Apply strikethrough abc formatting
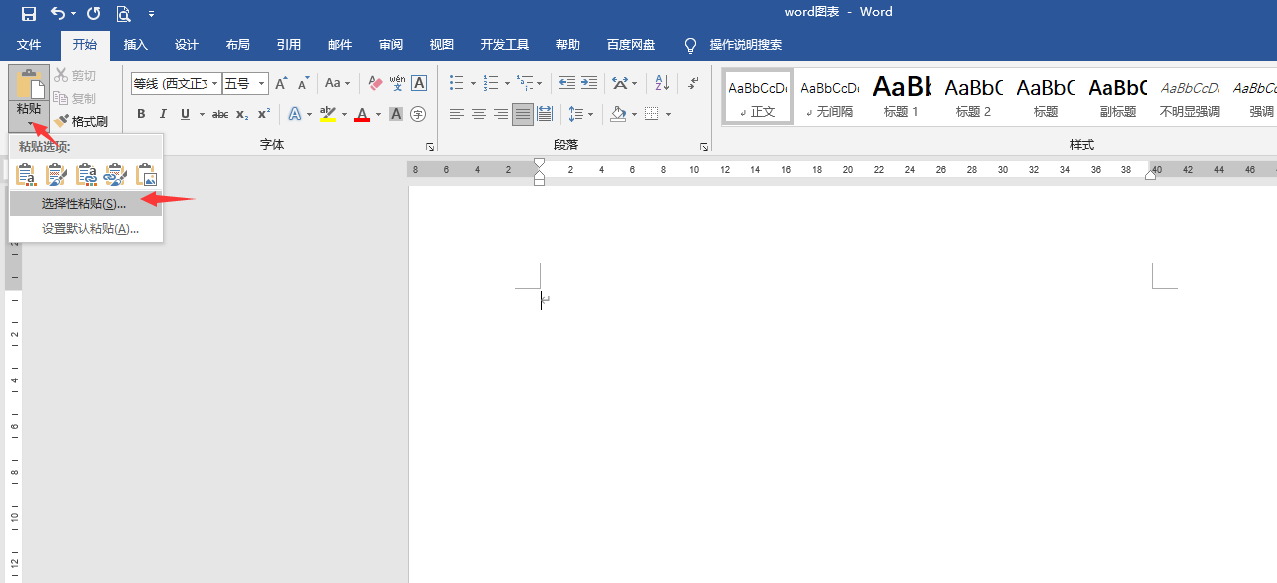The width and height of the screenshot is (1277, 583). point(220,114)
